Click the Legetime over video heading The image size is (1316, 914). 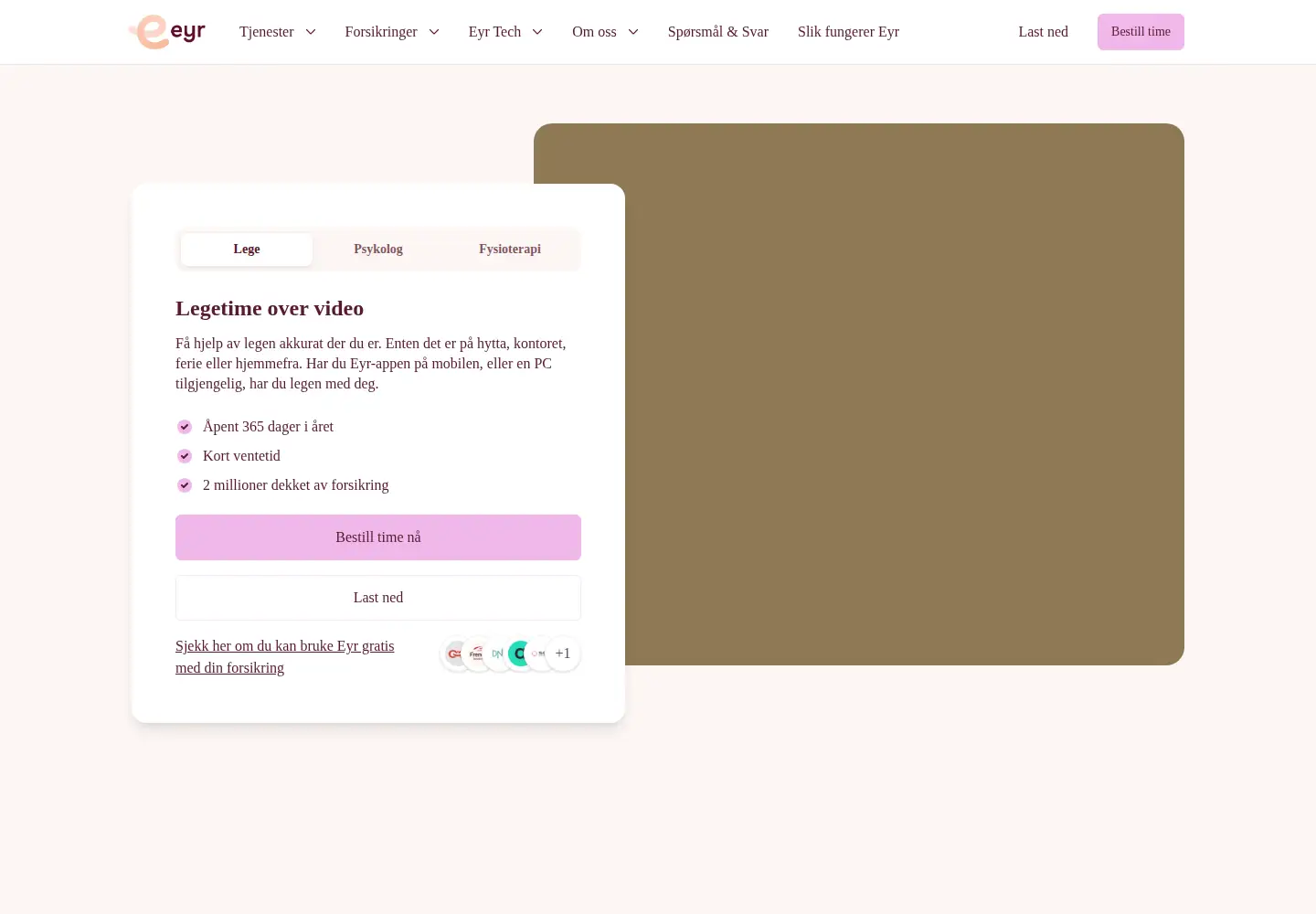point(270,309)
